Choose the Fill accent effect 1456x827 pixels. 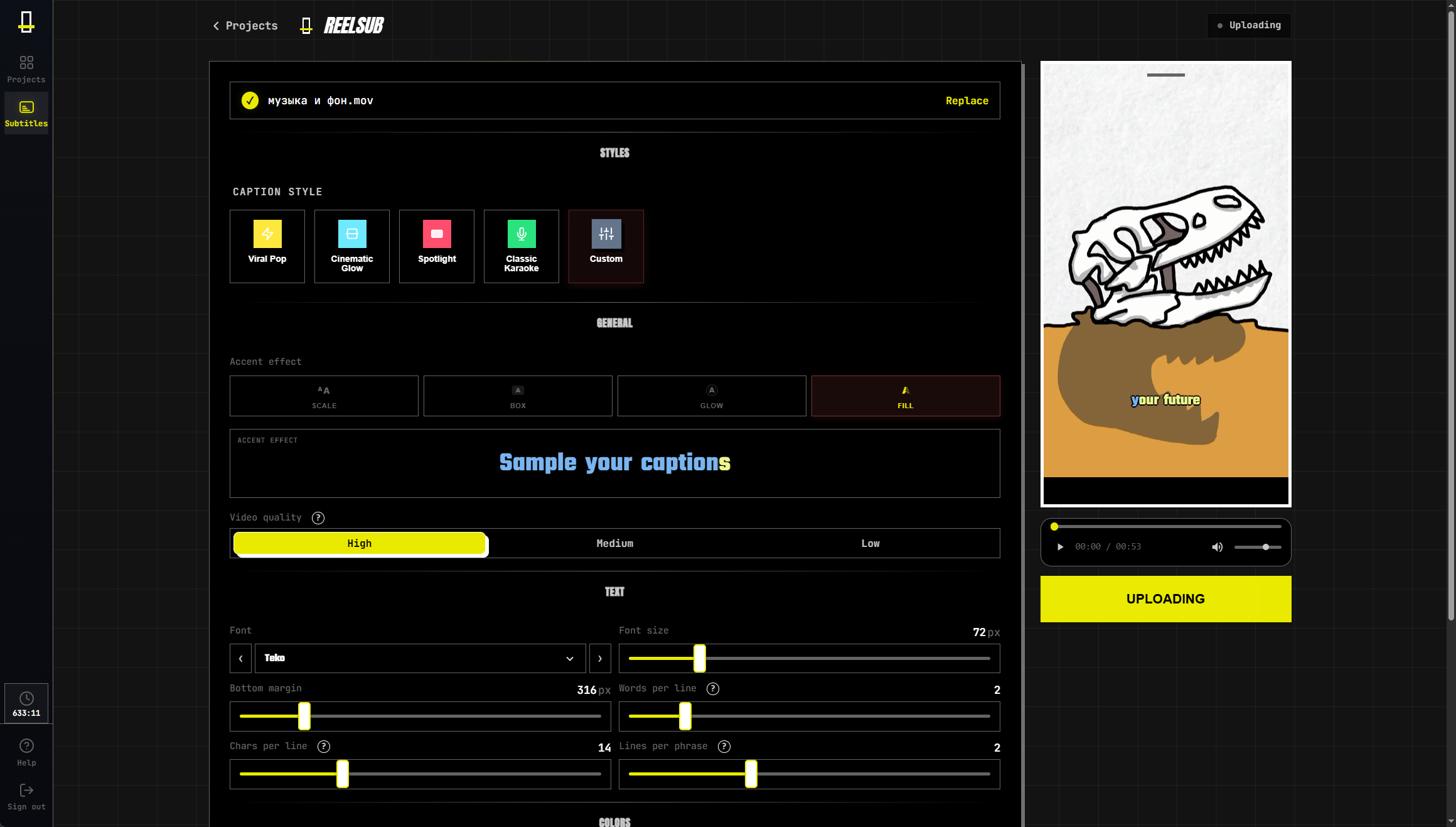coord(906,396)
